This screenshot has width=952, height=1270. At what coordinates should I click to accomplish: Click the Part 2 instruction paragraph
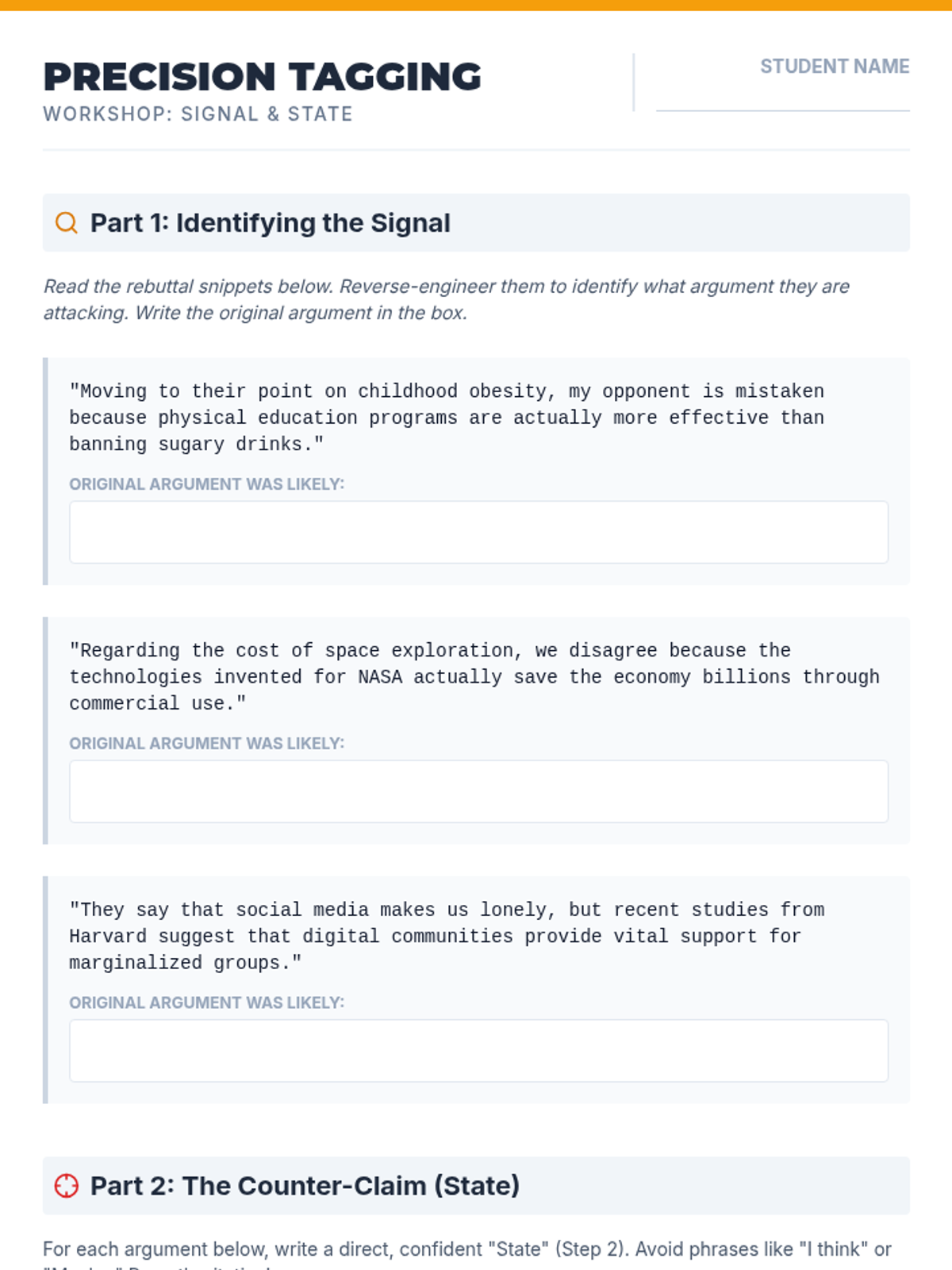click(466, 1250)
